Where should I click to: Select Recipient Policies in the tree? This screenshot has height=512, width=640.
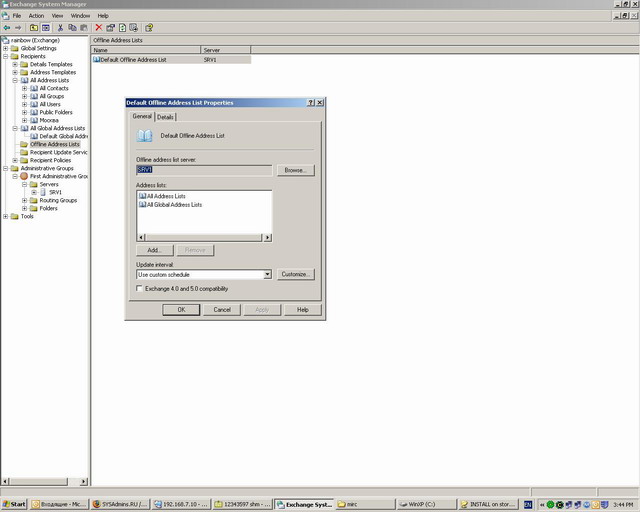click(50, 160)
